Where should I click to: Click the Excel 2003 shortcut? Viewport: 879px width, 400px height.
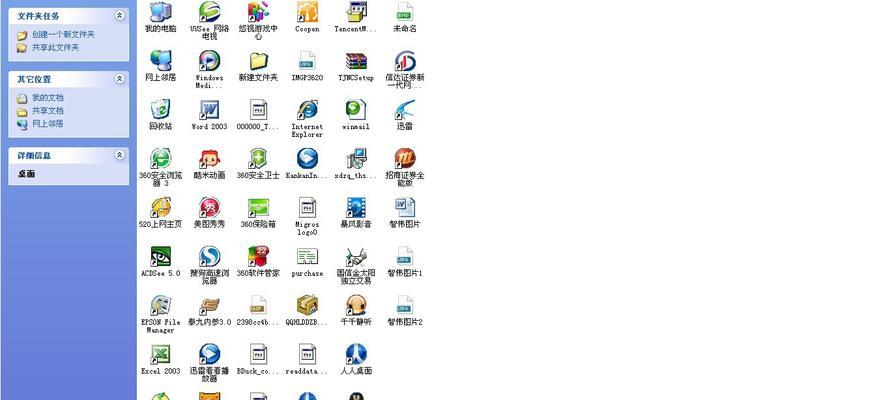pos(160,354)
